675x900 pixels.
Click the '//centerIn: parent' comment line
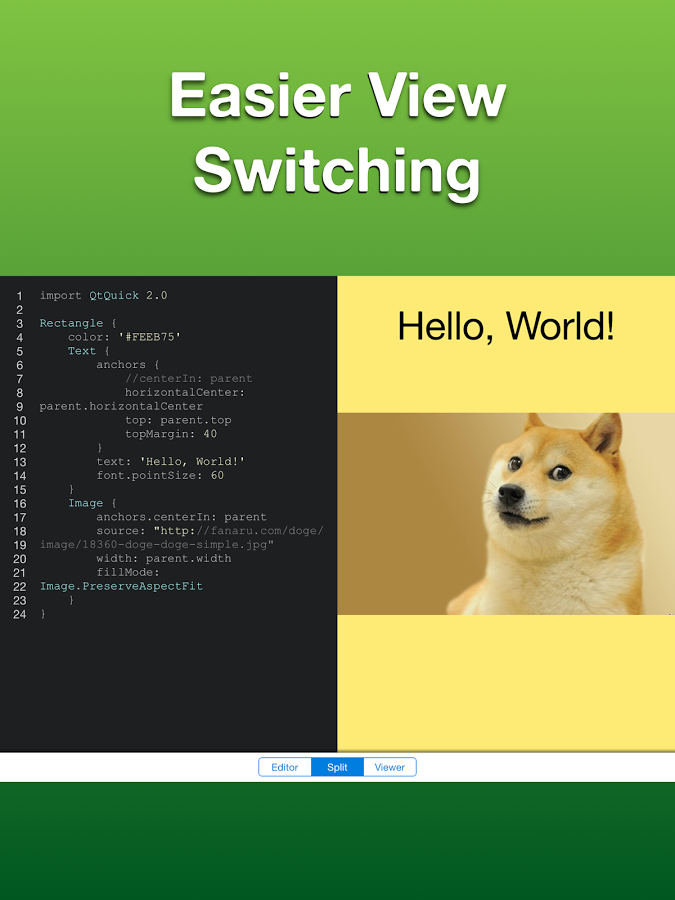(x=189, y=378)
